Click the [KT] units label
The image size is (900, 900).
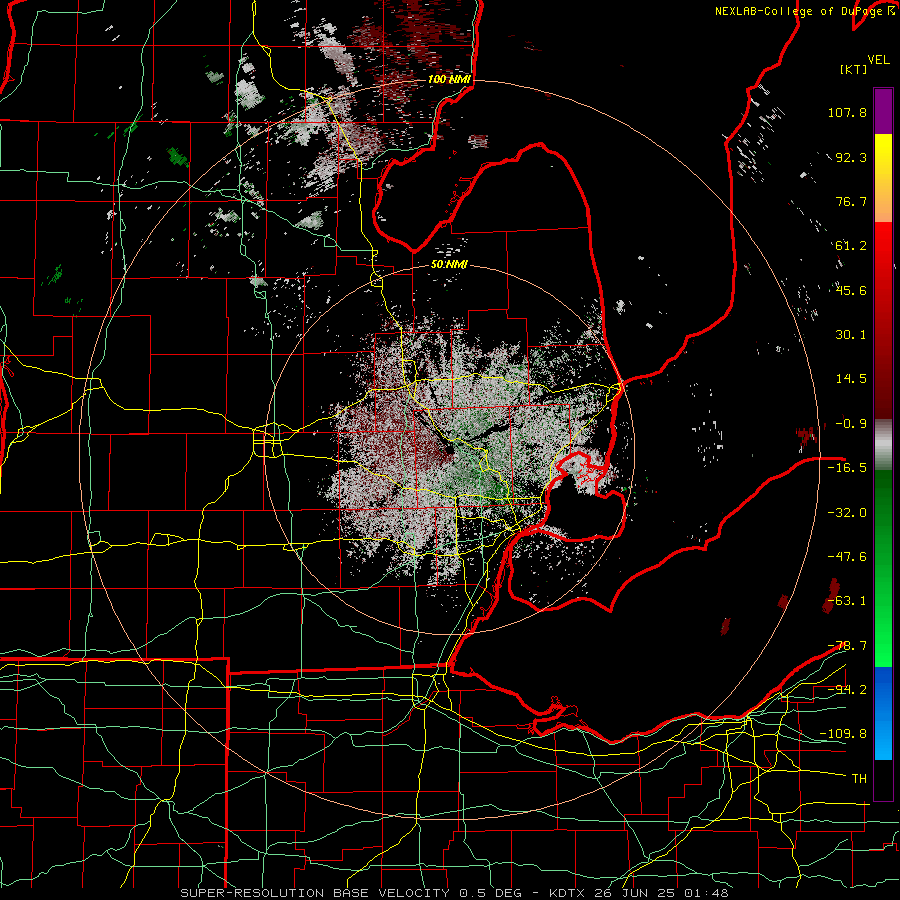(x=853, y=69)
